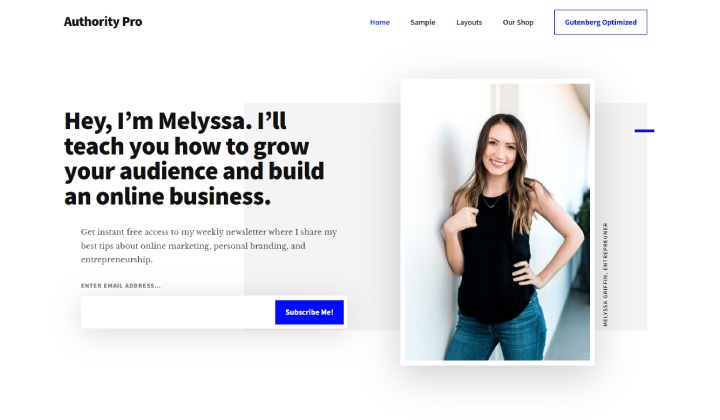Screen dimensions: 720x420
Task: Click the 'Hey, I'm Melyssa' headline line
Action: pos(175,122)
